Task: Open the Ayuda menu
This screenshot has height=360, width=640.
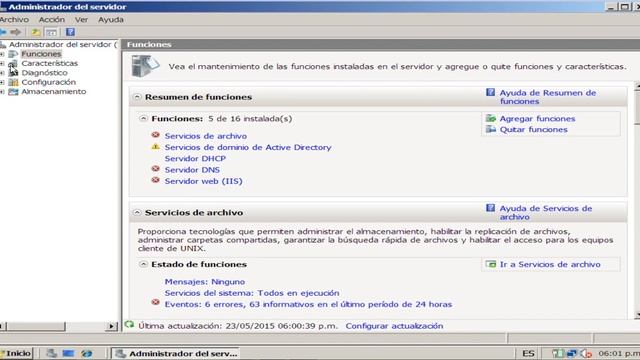Action: coord(111,20)
